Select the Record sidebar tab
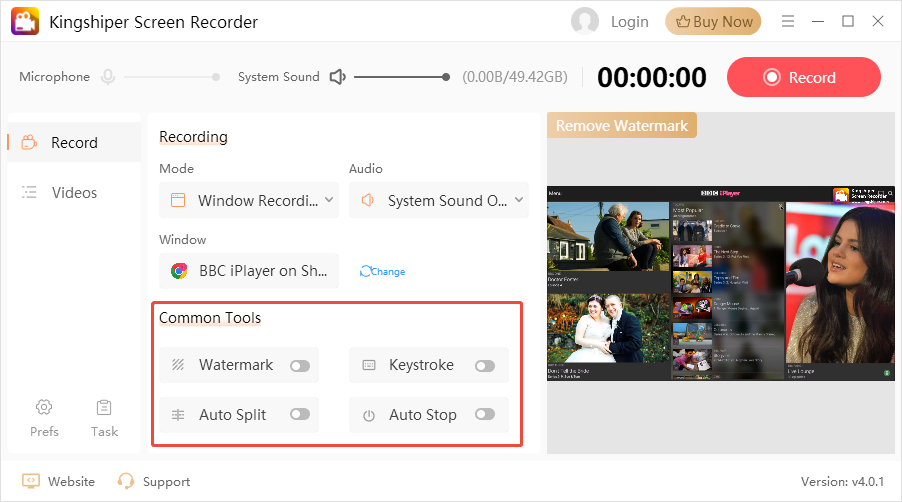This screenshot has height=502, width=902. click(74, 142)
